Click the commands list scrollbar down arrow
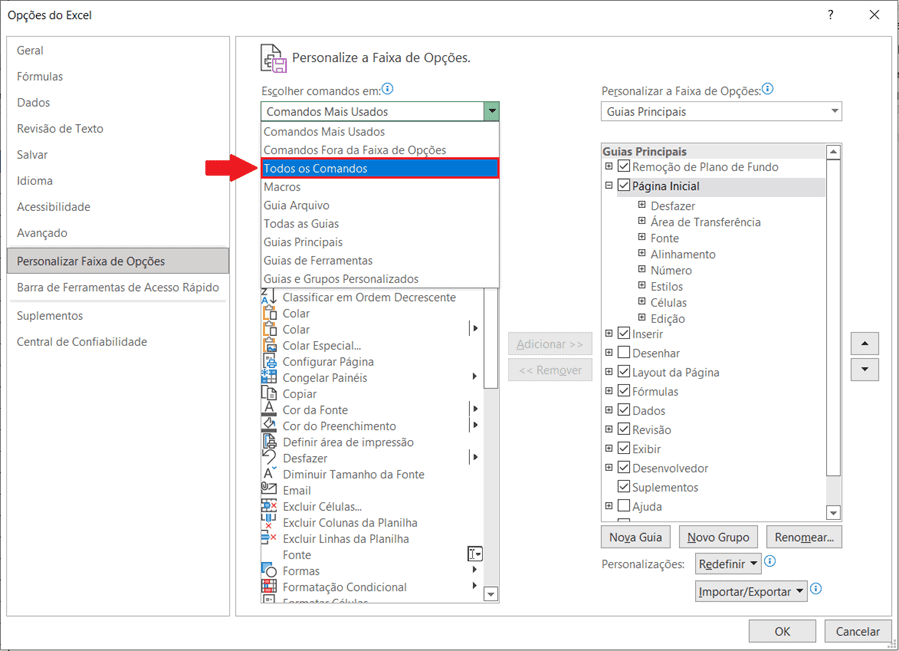Viewport: 899px width, 651px height. pos(491,594)
